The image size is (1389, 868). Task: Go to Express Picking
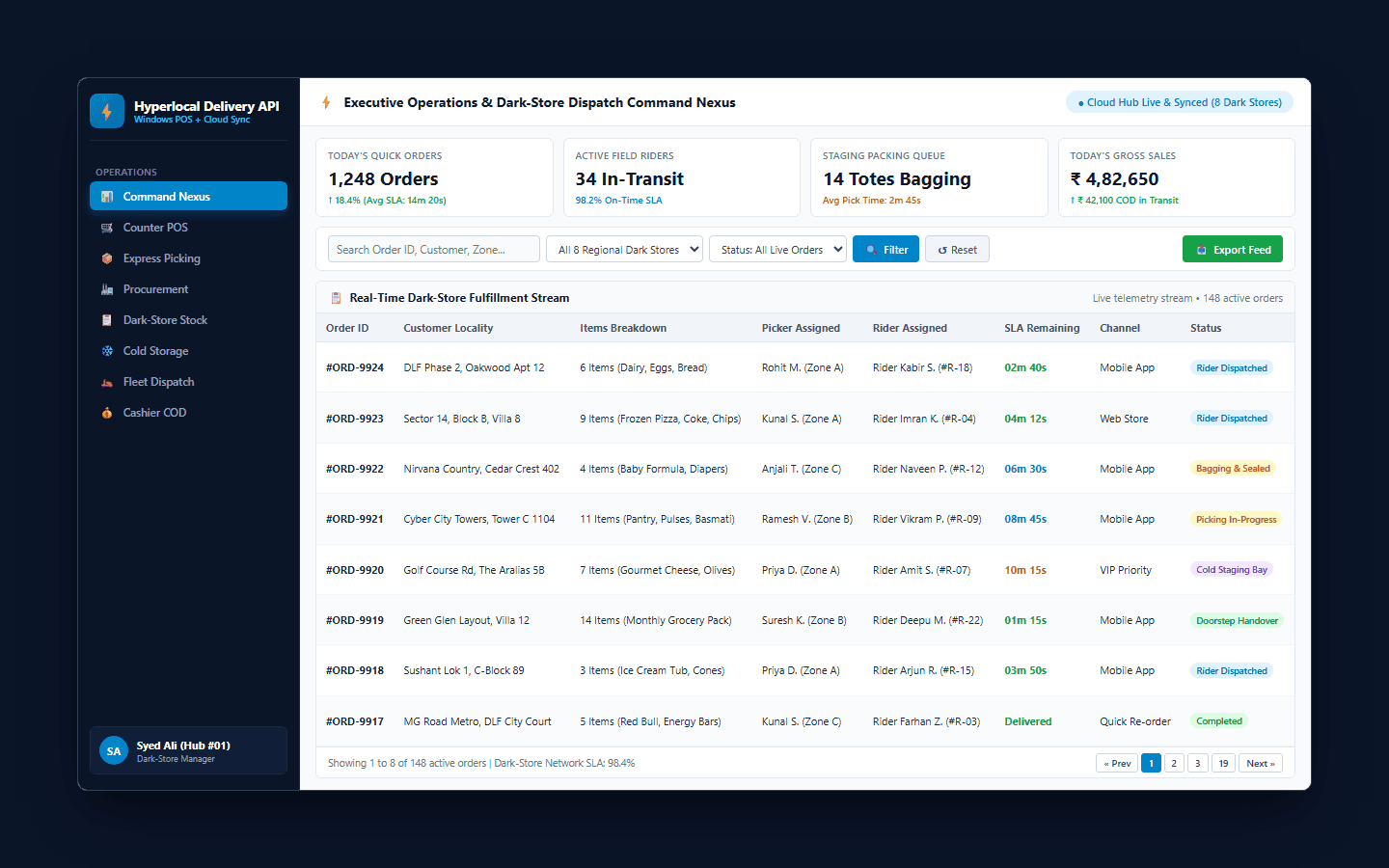[188, 258]
